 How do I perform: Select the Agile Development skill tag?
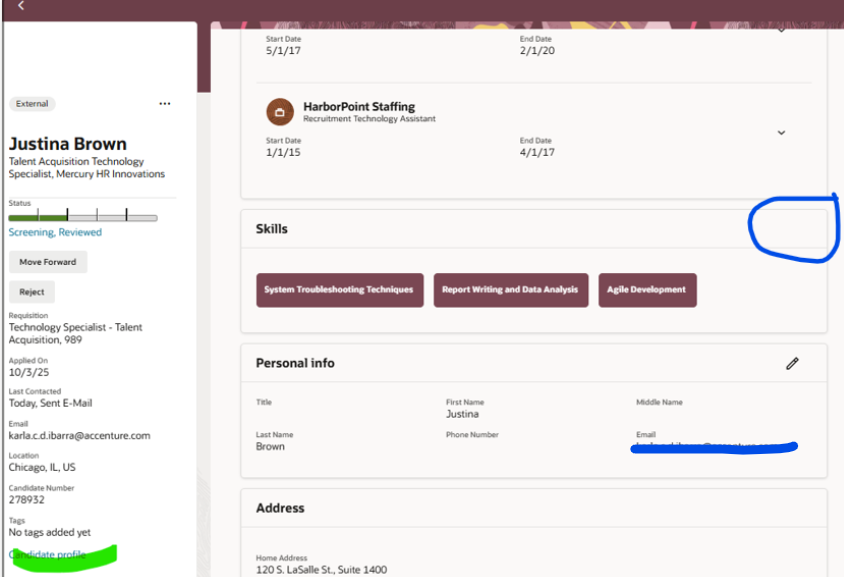point(648,290)
